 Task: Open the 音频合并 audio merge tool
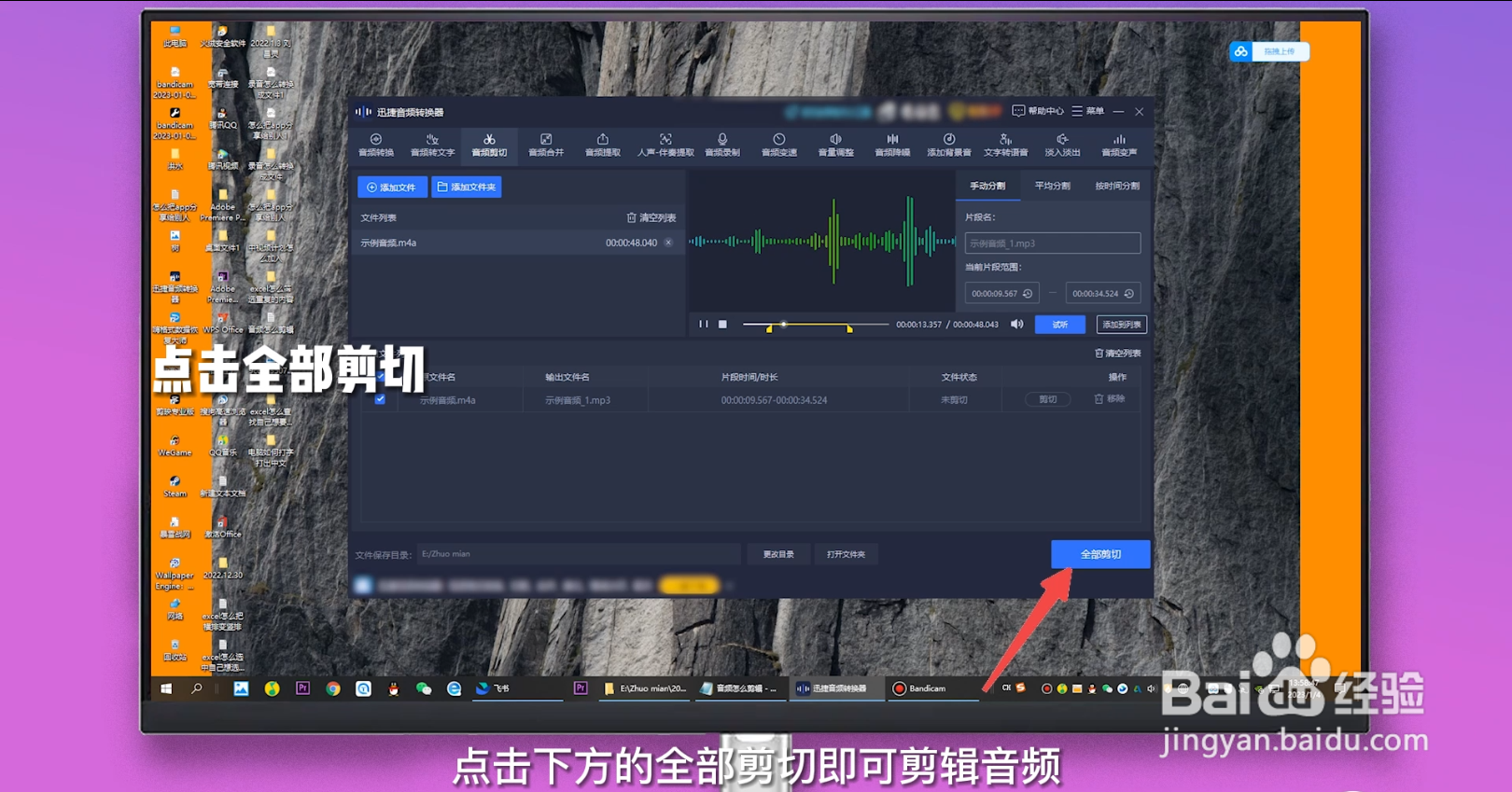tap(546, 145)
